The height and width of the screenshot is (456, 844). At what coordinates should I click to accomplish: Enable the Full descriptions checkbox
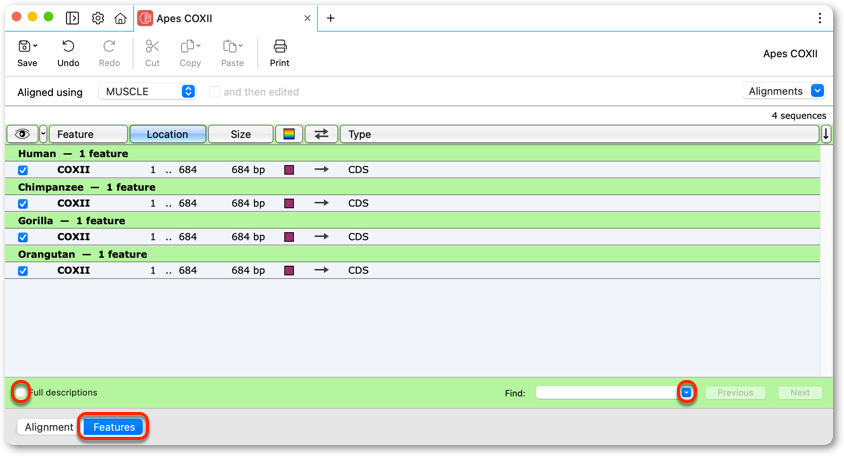[20, 392]
